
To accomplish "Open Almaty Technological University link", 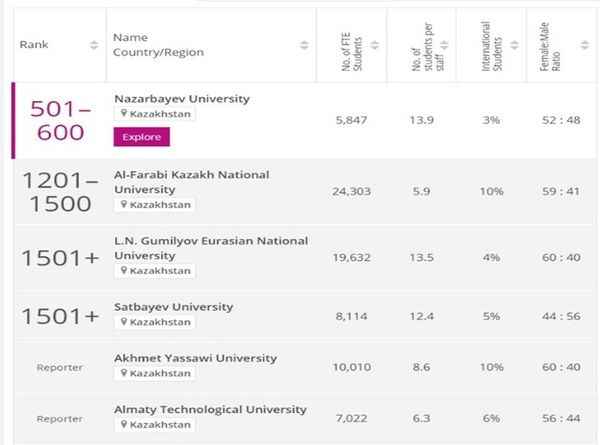I will pos(210,409).
